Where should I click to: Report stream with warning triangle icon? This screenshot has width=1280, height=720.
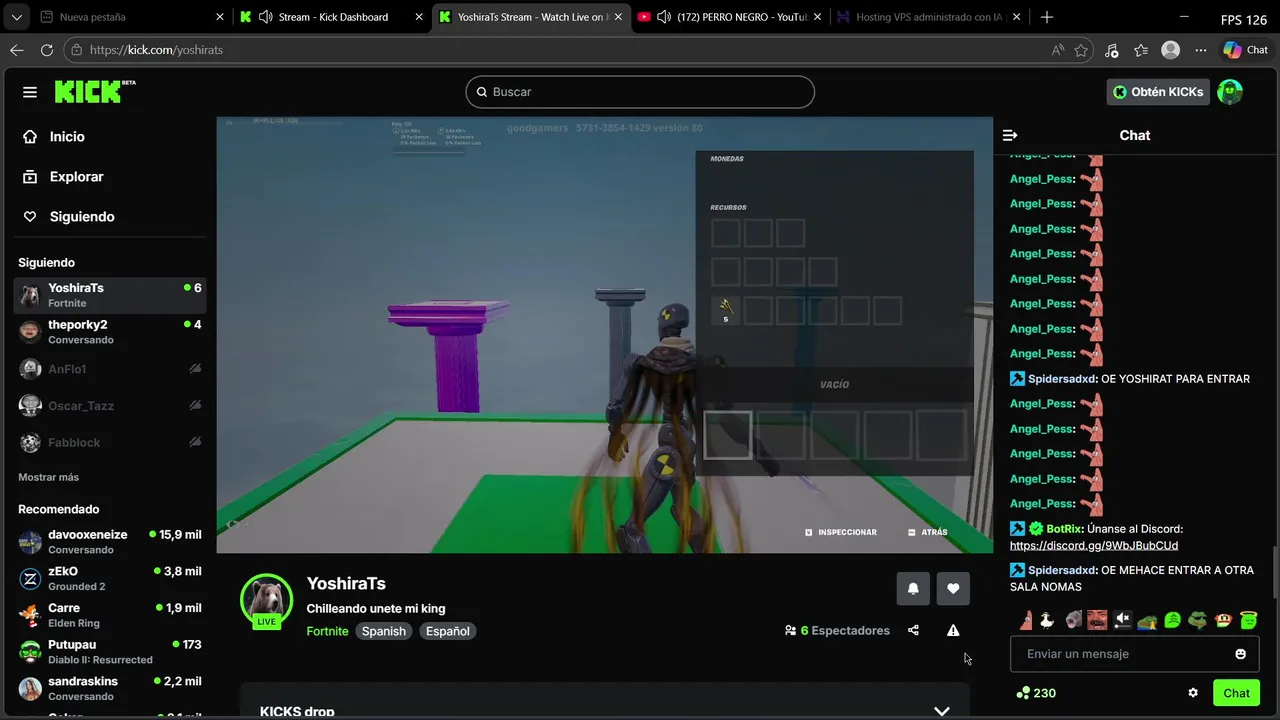(953, 630)
